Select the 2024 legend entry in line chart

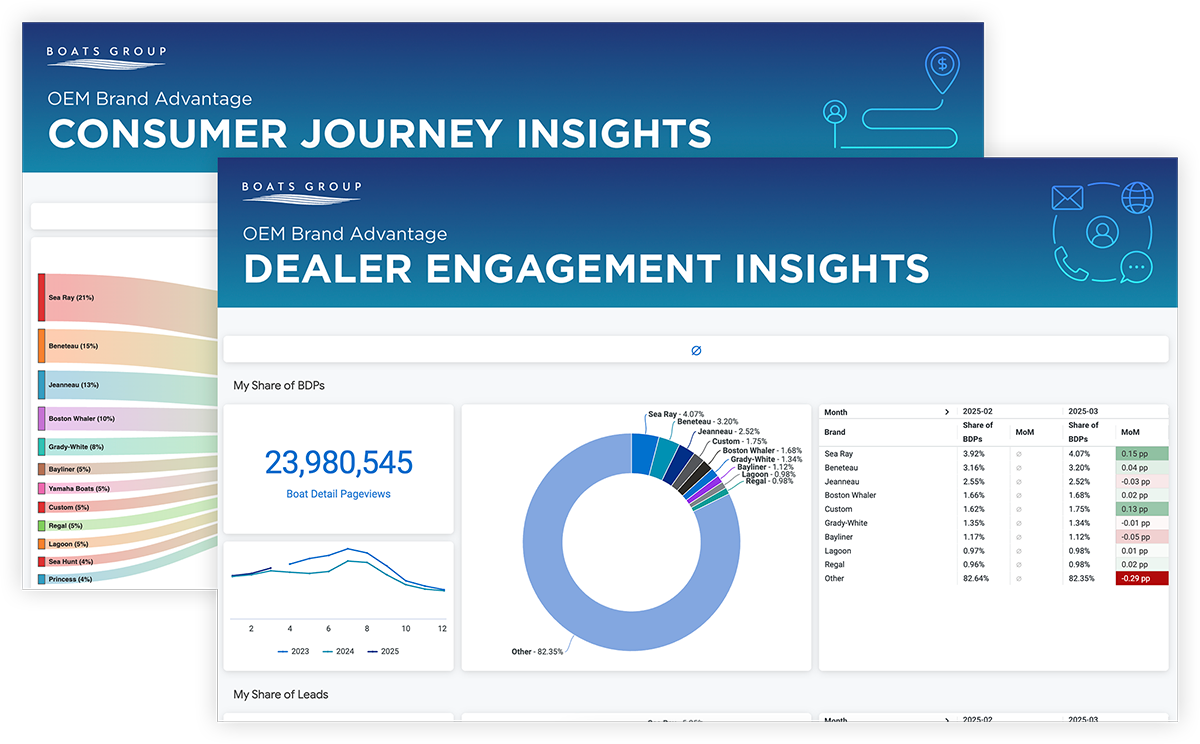(x=338, y=651)
